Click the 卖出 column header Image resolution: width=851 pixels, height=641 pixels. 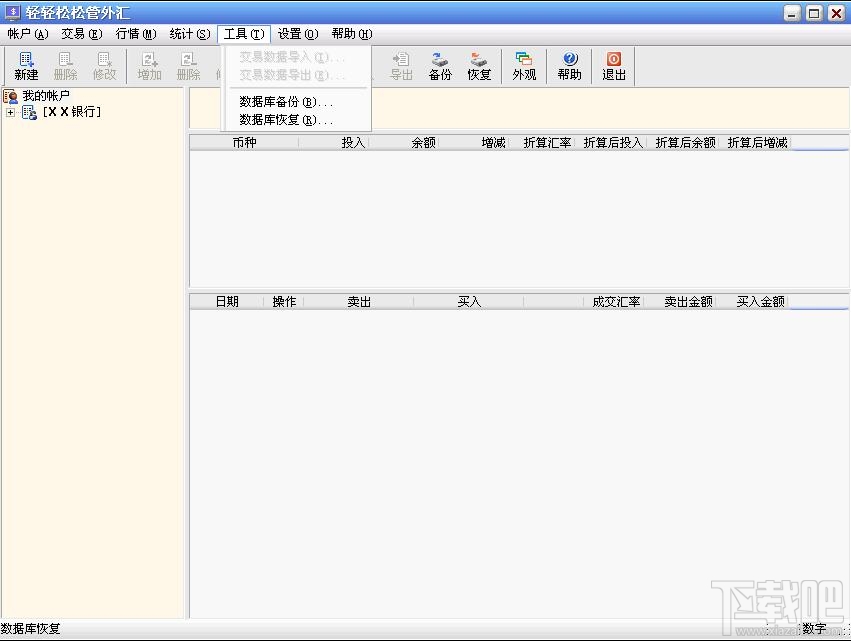point(359,302)
